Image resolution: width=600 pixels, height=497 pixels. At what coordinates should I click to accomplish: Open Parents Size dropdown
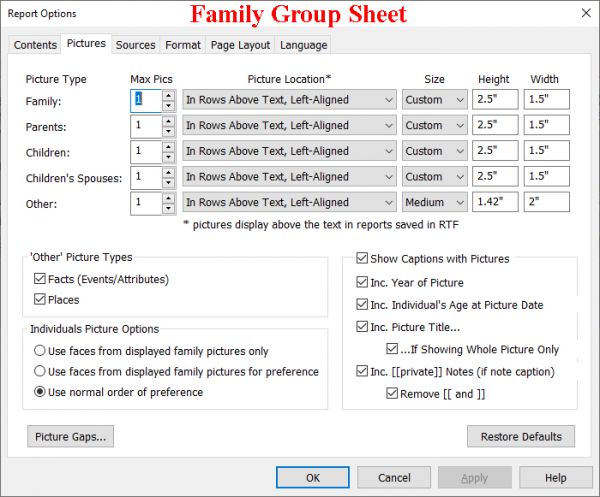435,126
